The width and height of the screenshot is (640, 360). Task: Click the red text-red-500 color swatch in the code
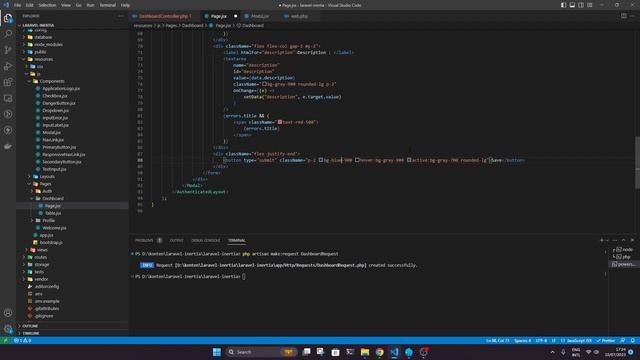pos(280,122)
